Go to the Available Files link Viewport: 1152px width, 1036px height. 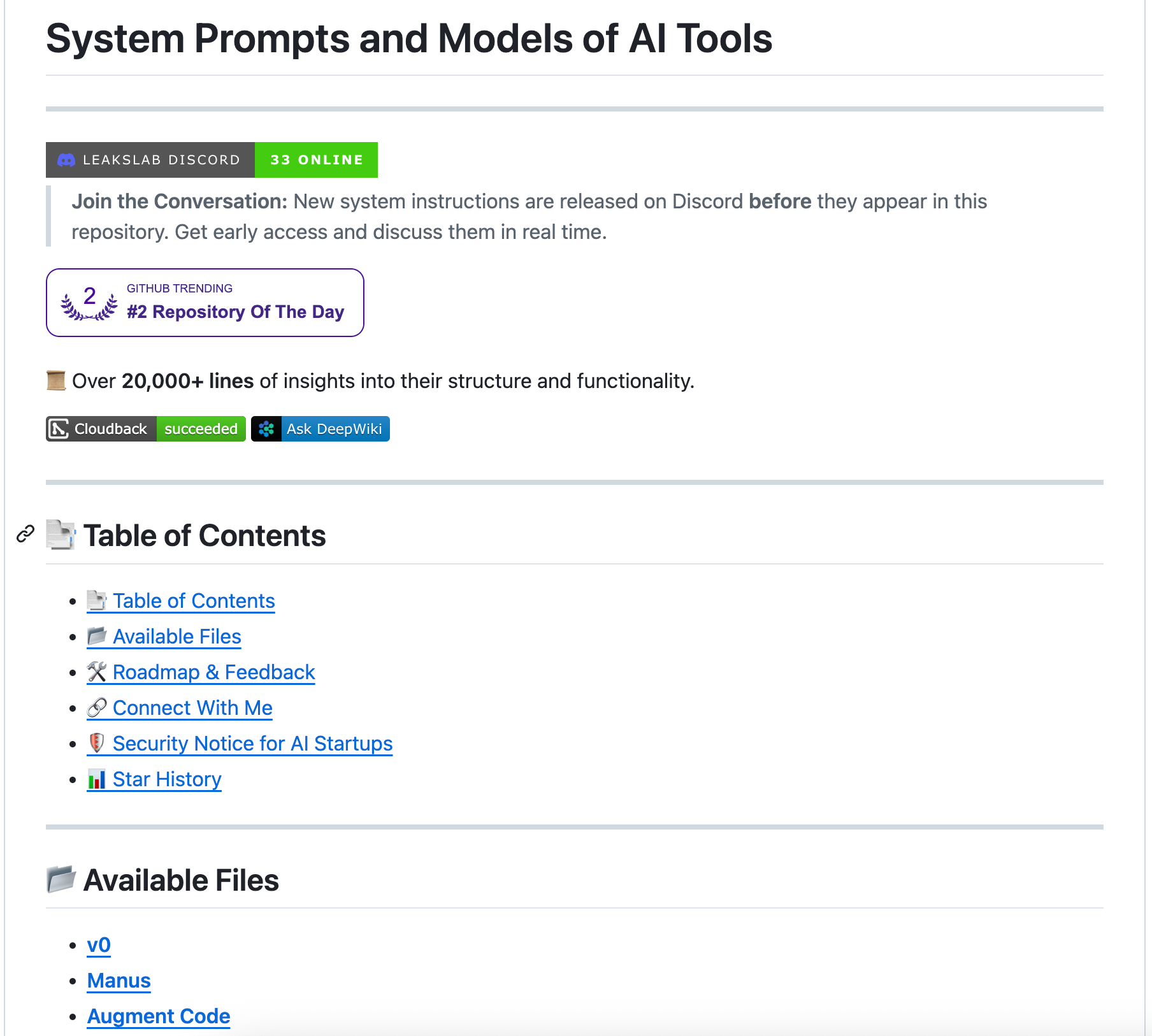coord(176,637)
